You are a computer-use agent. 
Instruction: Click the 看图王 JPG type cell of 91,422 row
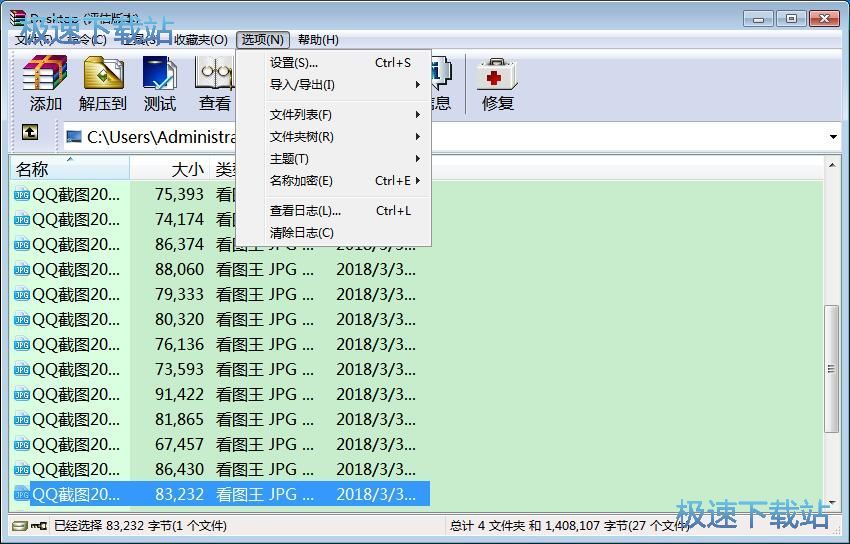265,394
